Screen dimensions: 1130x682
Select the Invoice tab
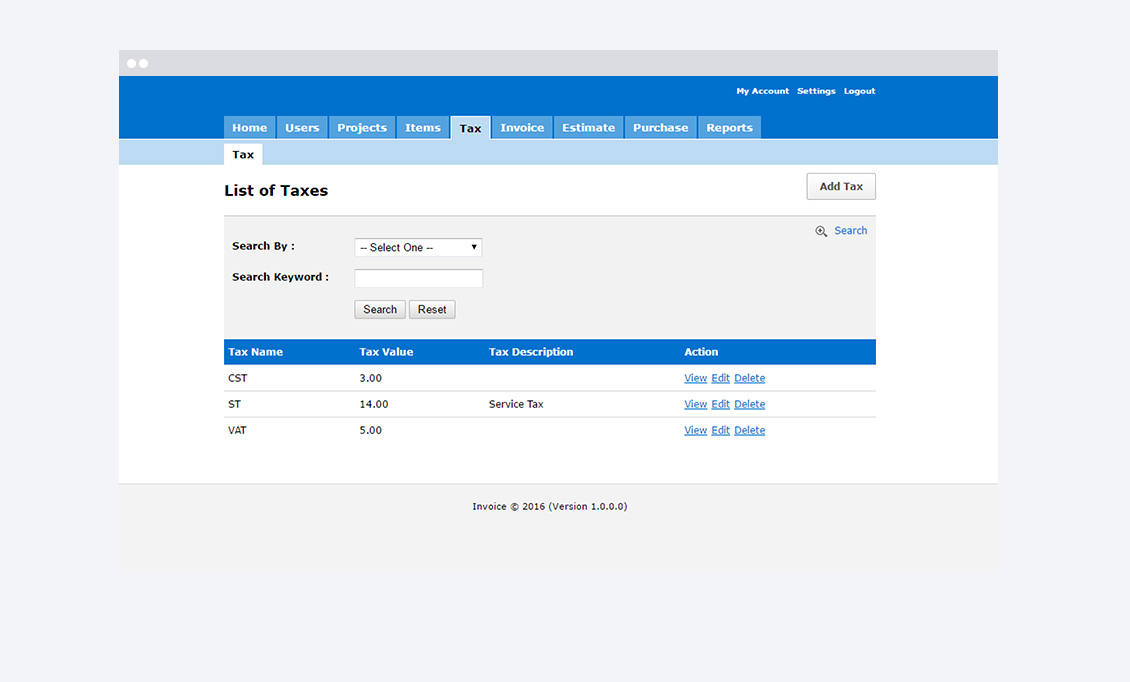tap(522, 128)
